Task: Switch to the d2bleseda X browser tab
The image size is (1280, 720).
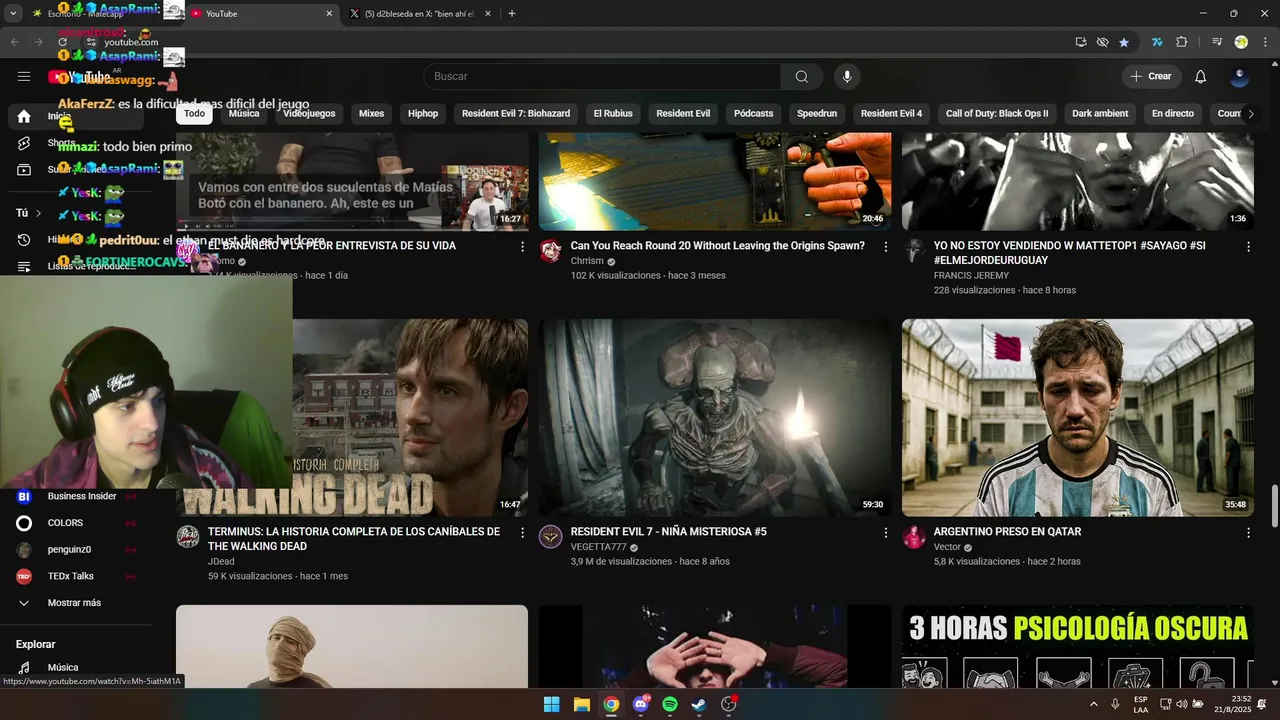Action: [x=420, y=14]
